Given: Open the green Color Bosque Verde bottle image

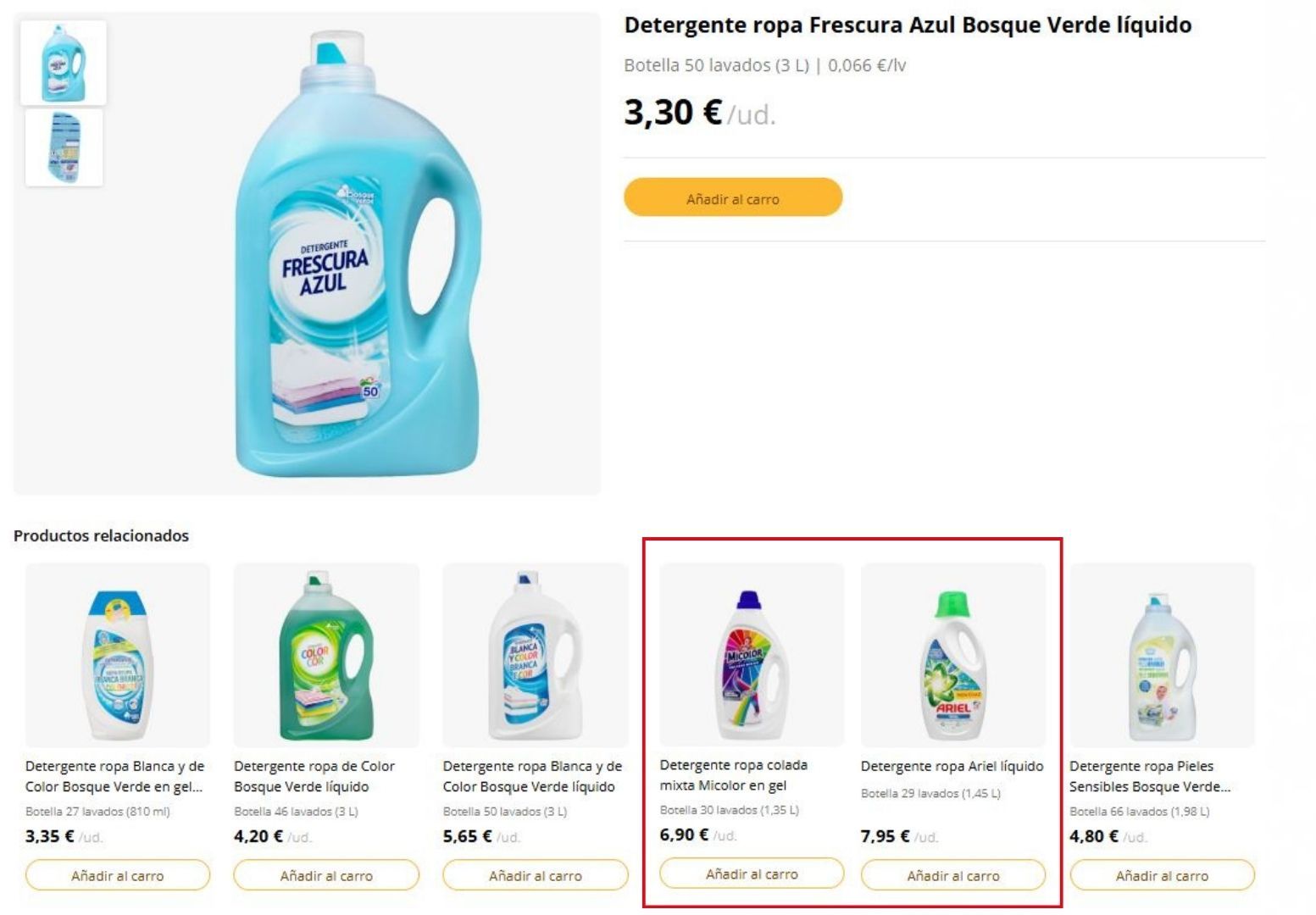Looking at the screenshot, I should [x=326, y=655].
